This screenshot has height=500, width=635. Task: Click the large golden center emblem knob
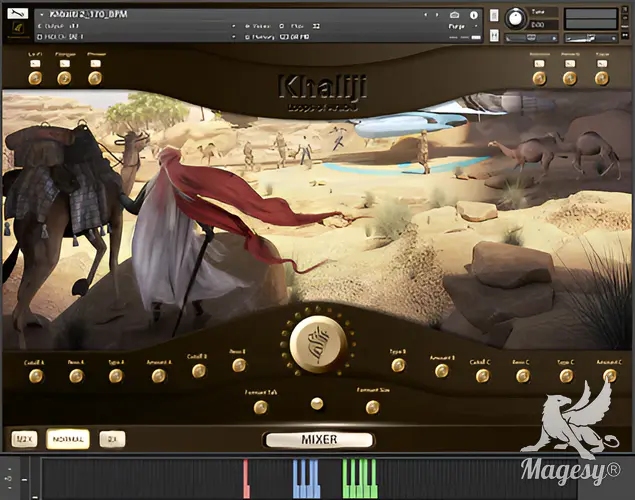tap(318, 344)
